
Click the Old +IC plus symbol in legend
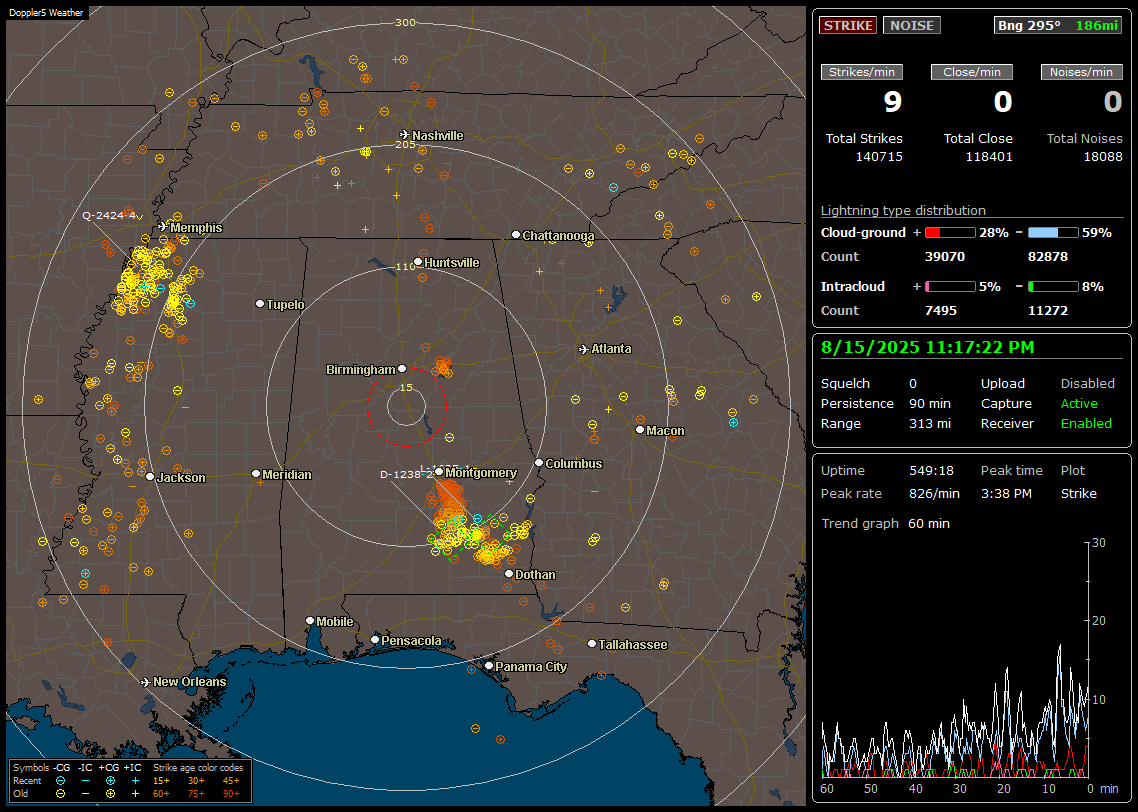click(x=135, y=794)
